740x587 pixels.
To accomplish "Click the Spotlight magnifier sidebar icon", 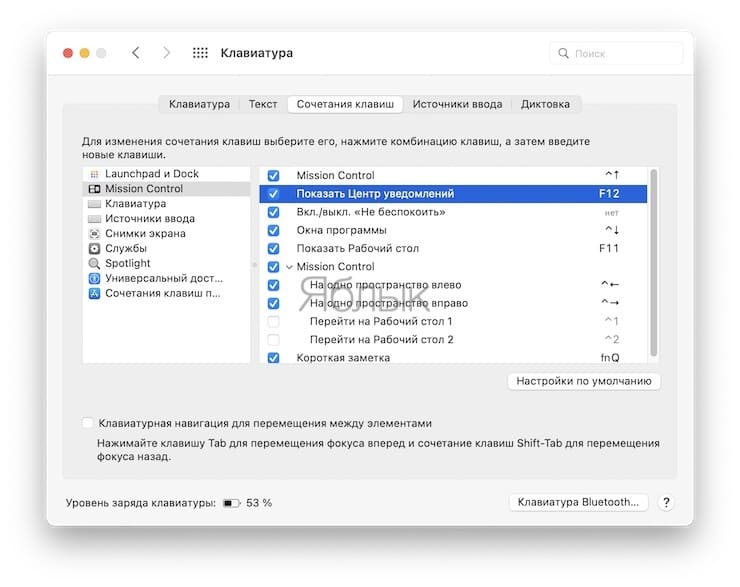I will (94, 263).
